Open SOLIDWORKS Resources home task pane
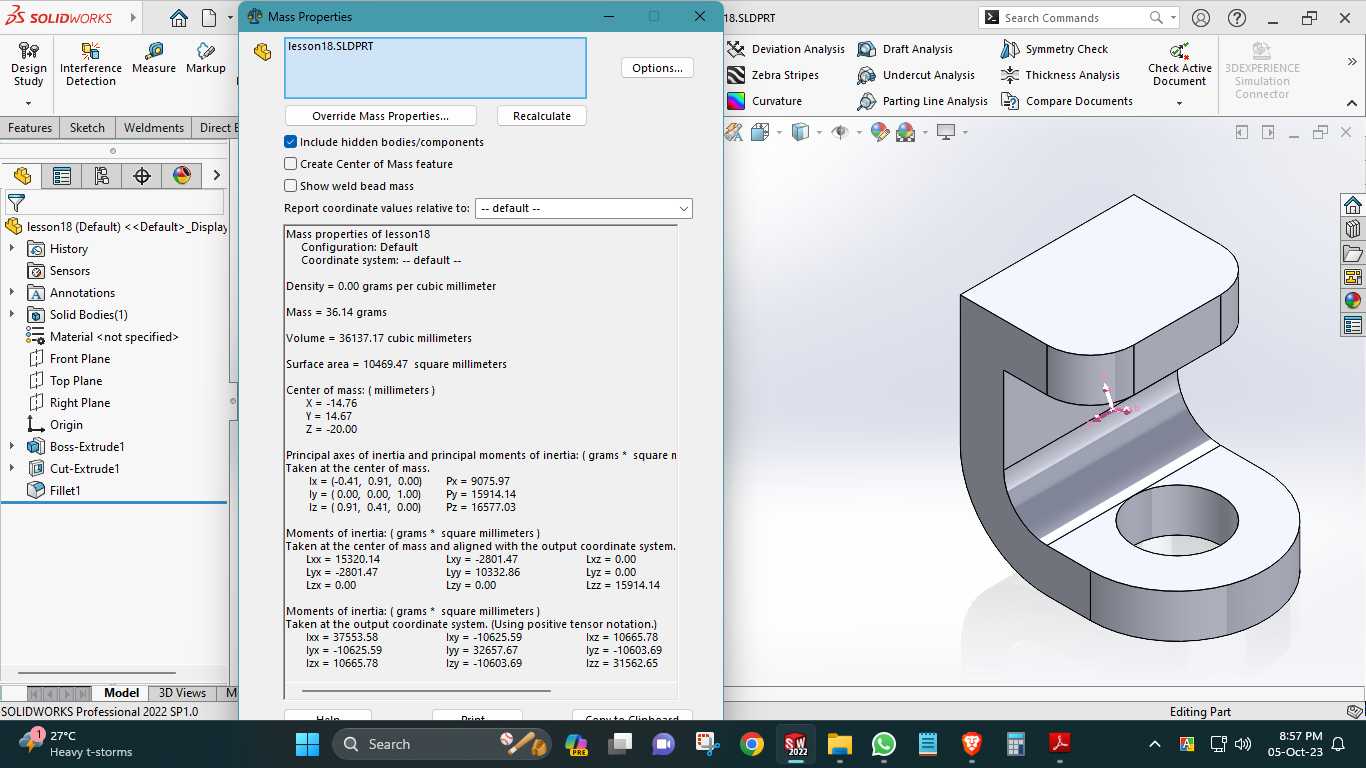1366x768 pixels. 1353,205
